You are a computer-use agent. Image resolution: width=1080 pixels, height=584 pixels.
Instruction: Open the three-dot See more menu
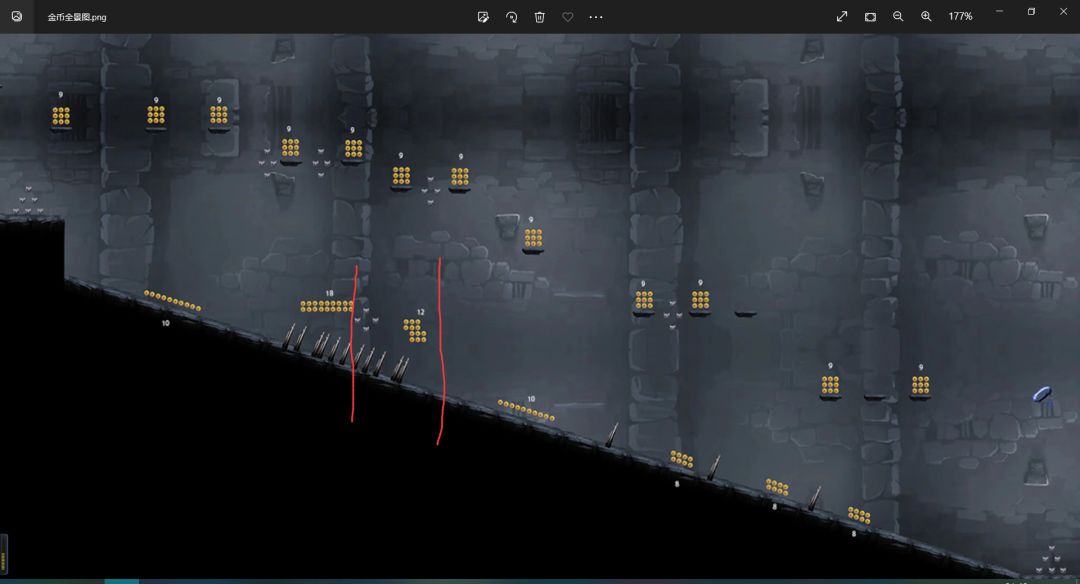click(x=596, y=17)
